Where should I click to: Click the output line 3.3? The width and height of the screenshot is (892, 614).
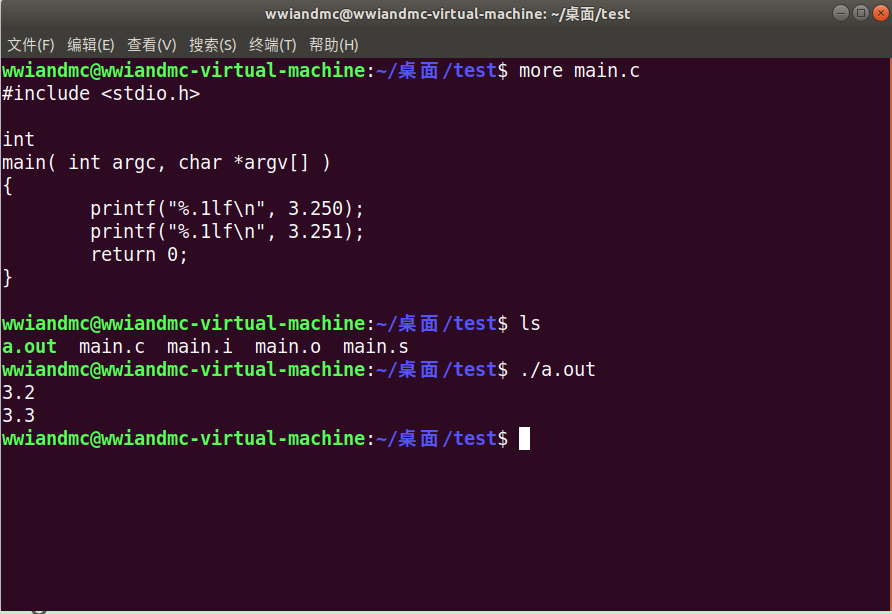pos(18,415)
